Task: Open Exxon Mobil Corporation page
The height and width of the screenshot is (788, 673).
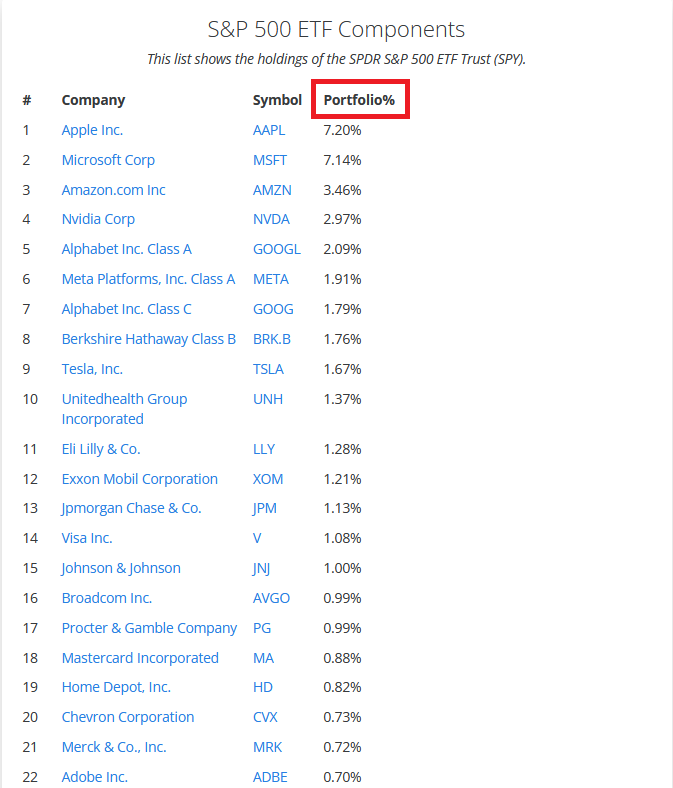Action: [x=140, y=479]
